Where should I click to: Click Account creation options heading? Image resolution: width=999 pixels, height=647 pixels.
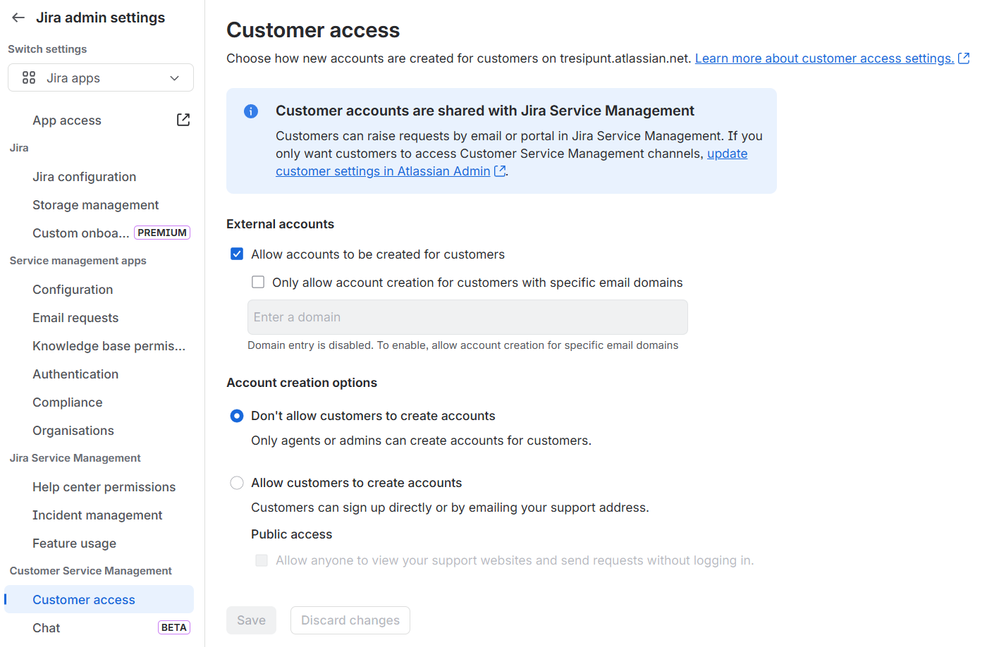[x=301, y=383]
